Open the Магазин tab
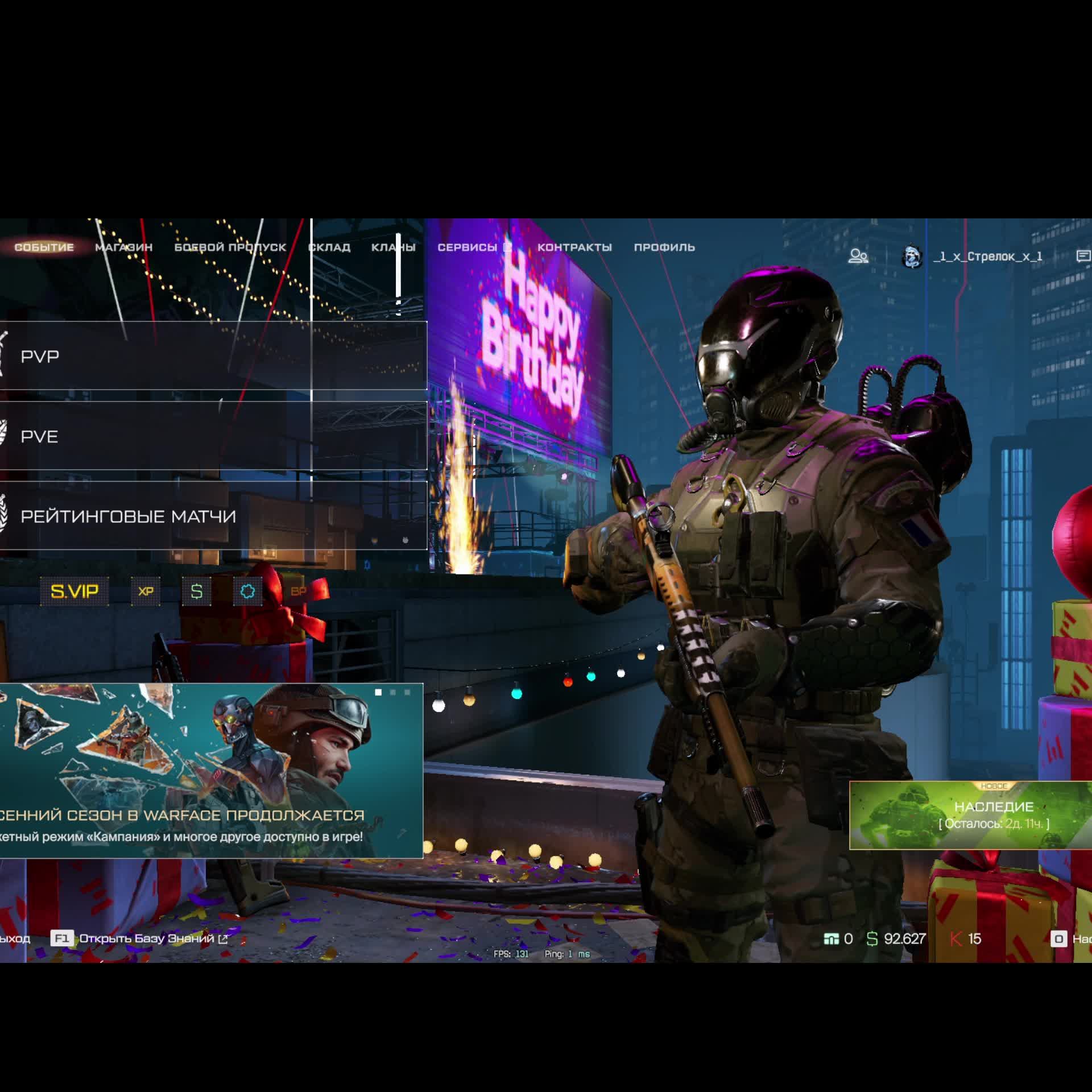1092x1092 pixels. pos(123,247)
